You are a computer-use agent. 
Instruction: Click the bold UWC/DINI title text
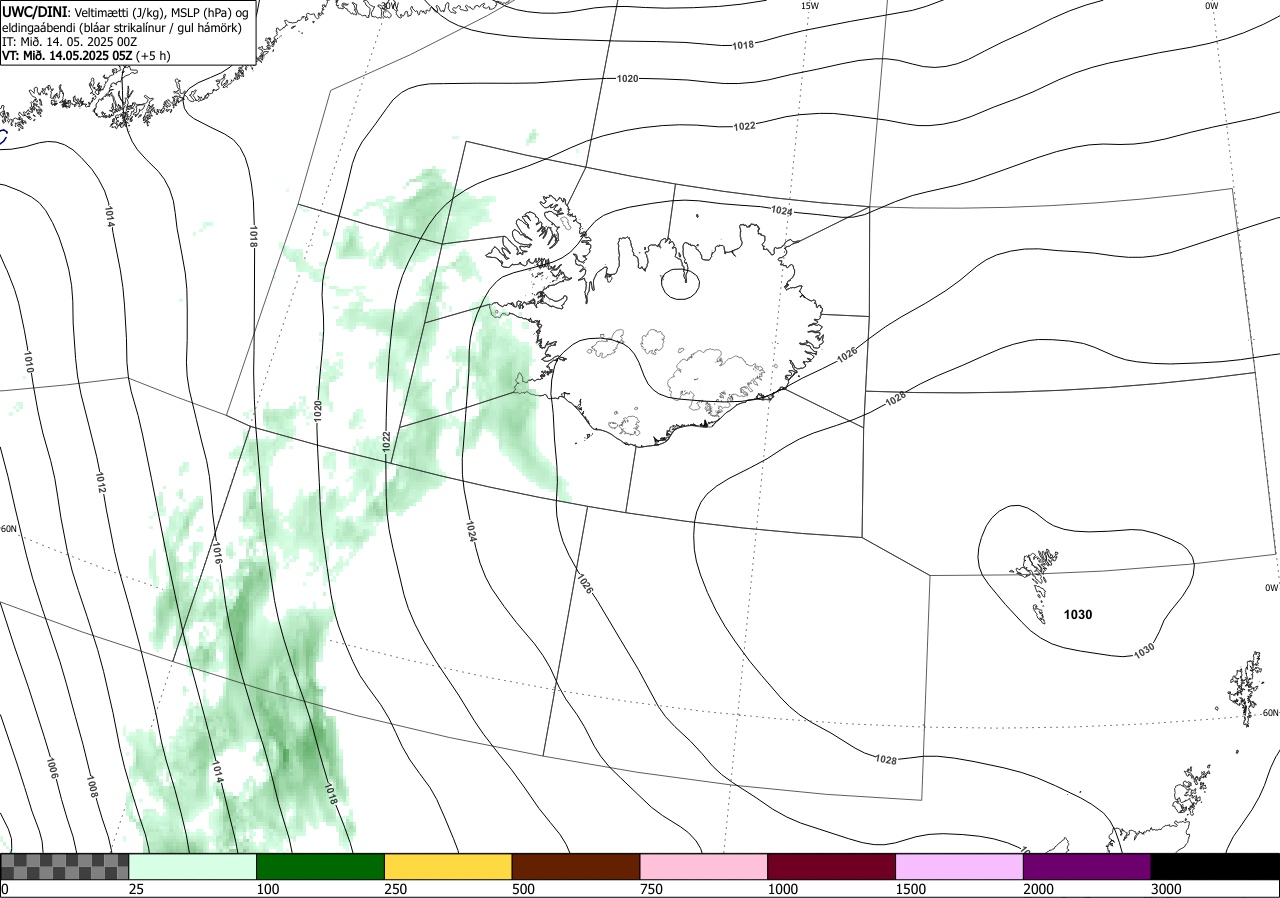(x=34, y=11)
